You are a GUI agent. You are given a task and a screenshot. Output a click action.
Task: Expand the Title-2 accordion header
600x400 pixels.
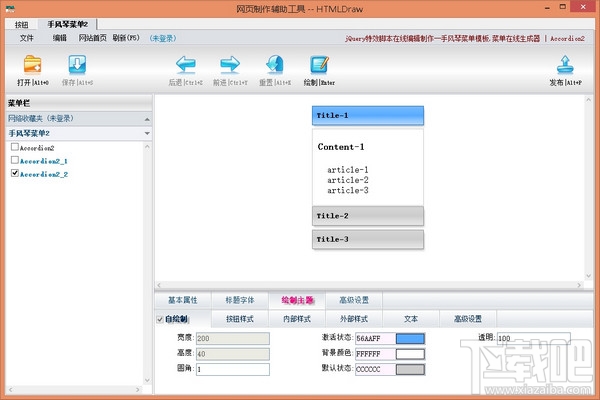(x=368, y=216)
